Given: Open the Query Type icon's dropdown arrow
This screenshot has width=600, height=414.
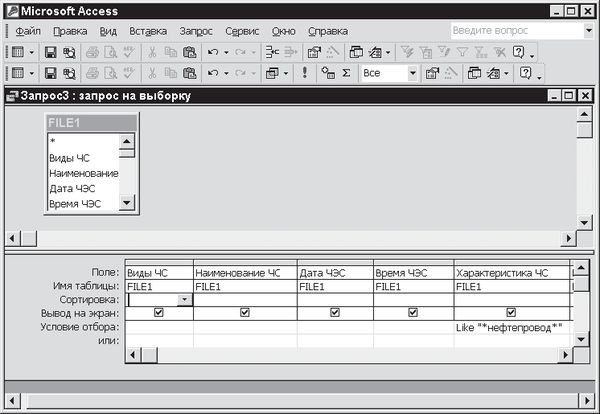Looking at the screenshot, I should (285, 73).
